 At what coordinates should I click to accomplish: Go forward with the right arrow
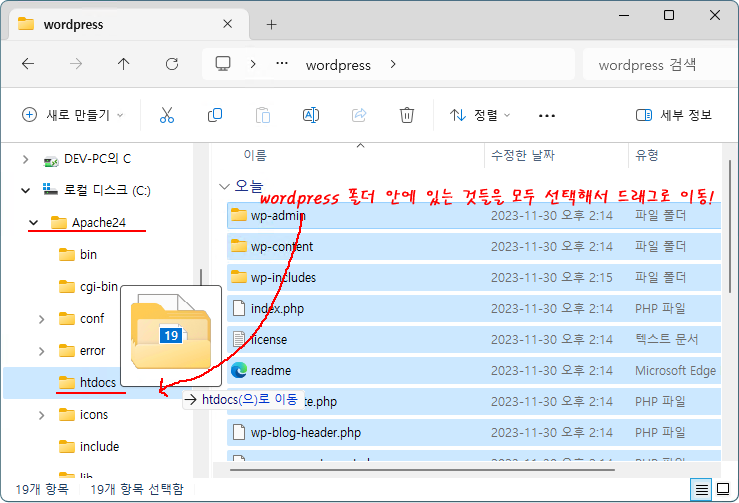tap(76, 64)
